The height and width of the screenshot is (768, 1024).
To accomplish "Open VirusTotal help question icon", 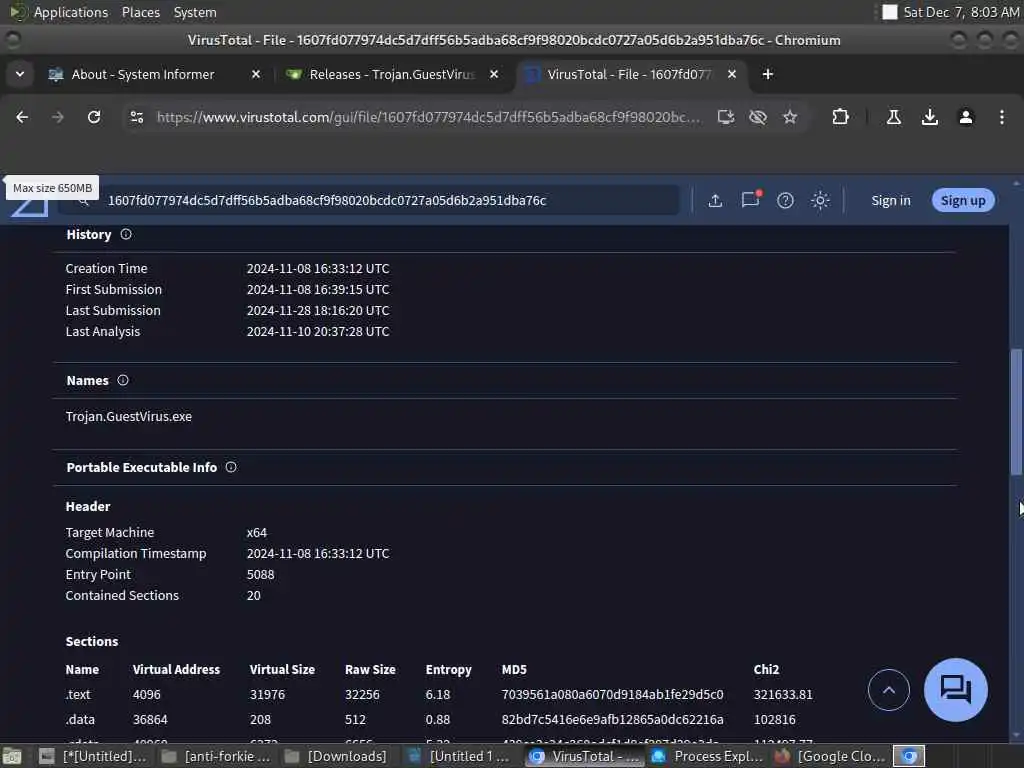I will coord(785,200).
